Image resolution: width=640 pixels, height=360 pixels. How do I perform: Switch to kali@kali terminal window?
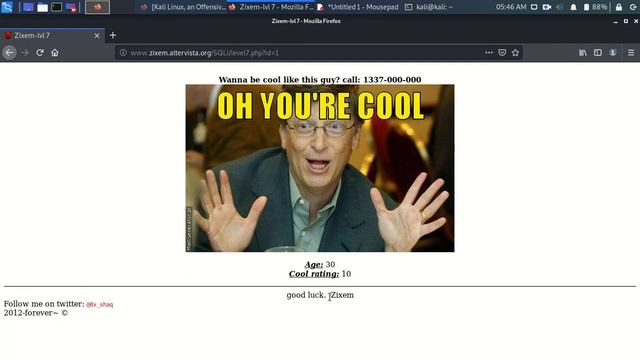[x=429, y=7]
